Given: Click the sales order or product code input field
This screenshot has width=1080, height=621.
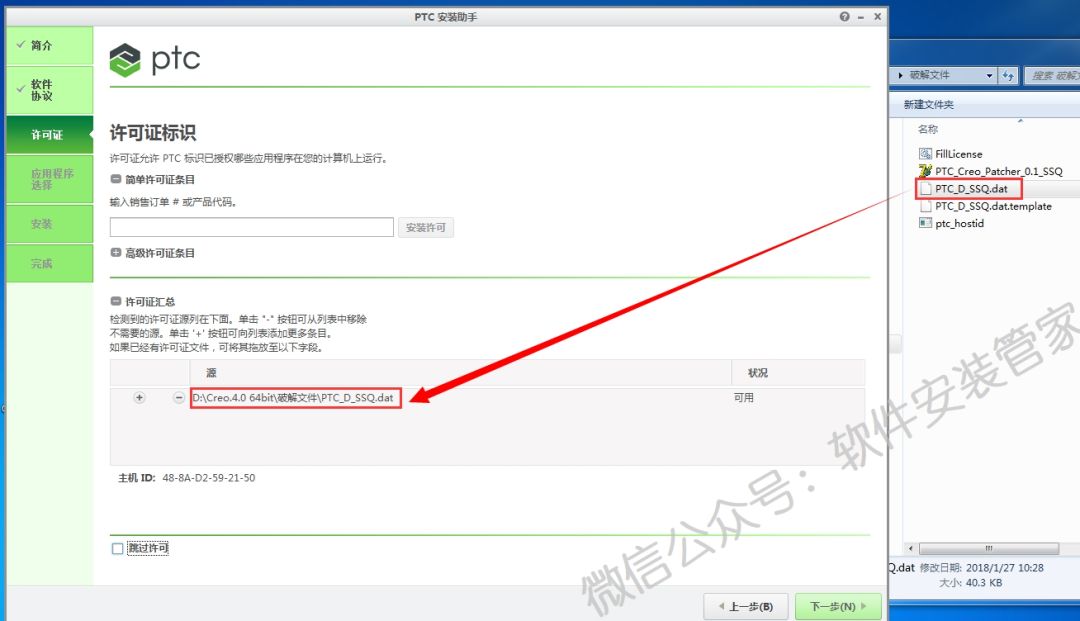Looking at the screenshot, I should [251, 228].
